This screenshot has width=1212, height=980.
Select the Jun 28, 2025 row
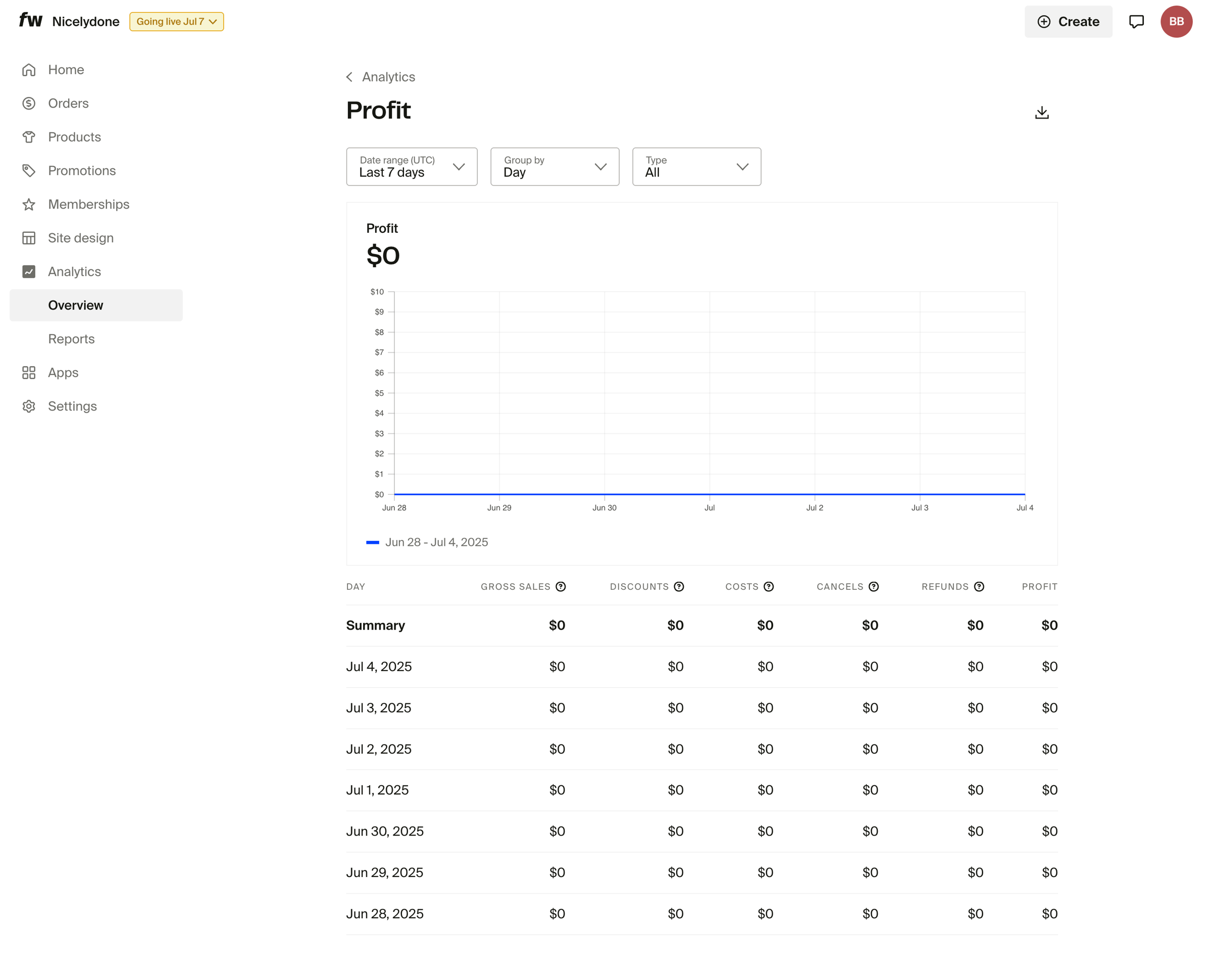pyautogui.click(x=701, y=914)
